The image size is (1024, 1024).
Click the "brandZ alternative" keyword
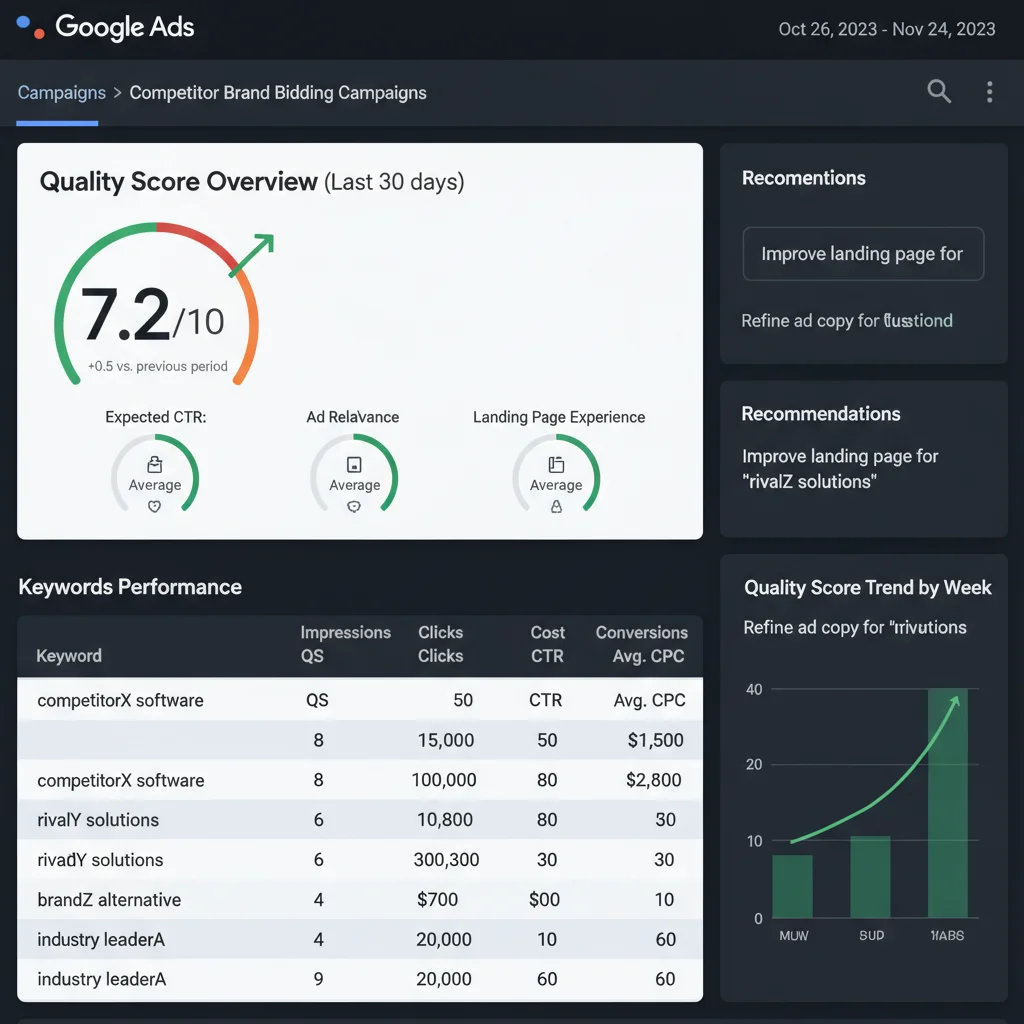pos(109,899)
